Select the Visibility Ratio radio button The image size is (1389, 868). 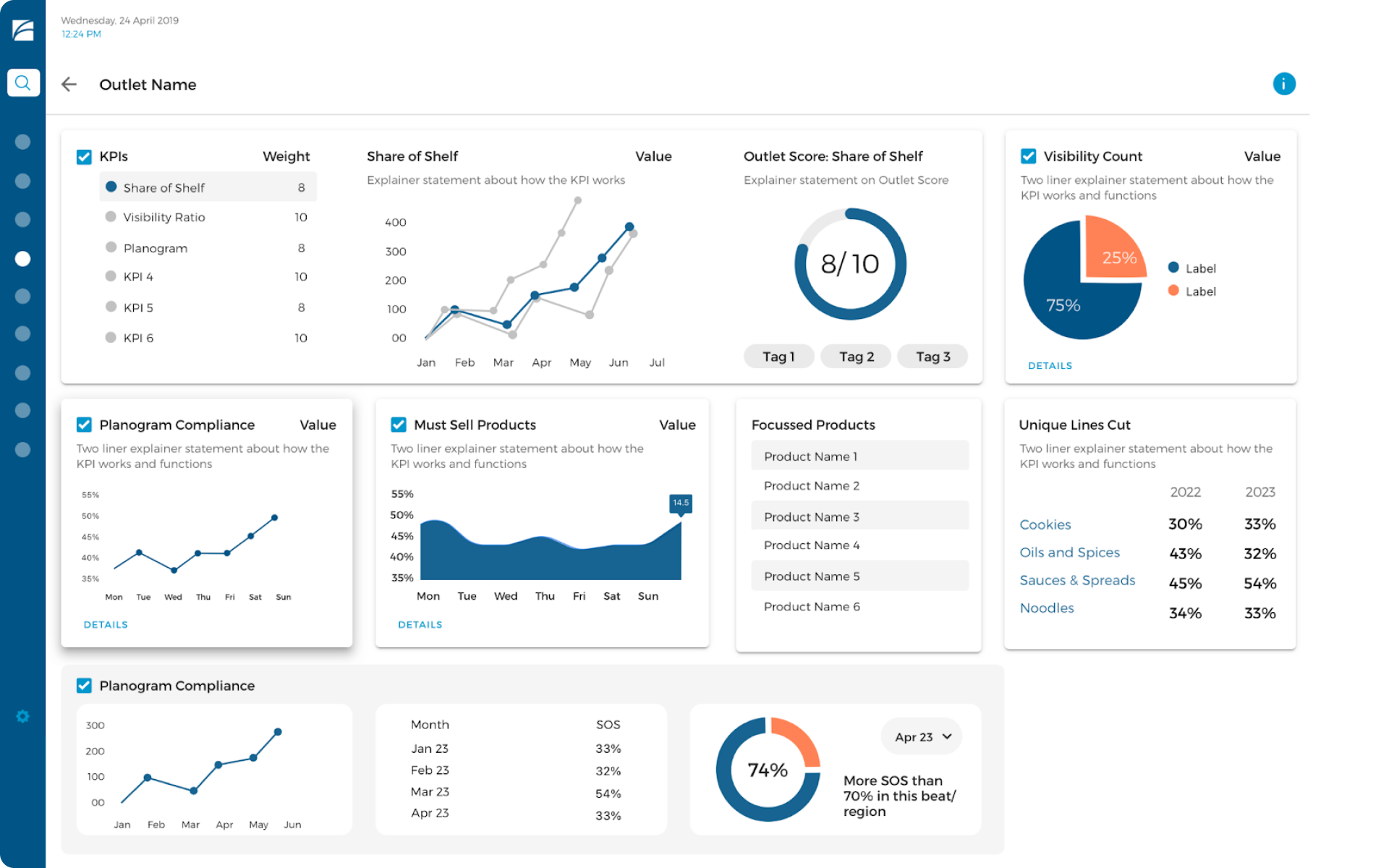click(x=111, y=216)
